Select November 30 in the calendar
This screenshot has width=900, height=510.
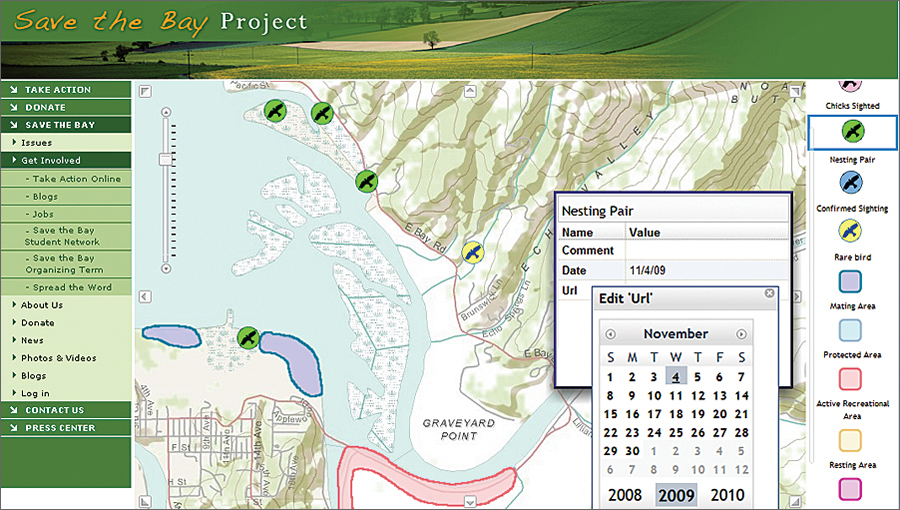pos(633,451)
